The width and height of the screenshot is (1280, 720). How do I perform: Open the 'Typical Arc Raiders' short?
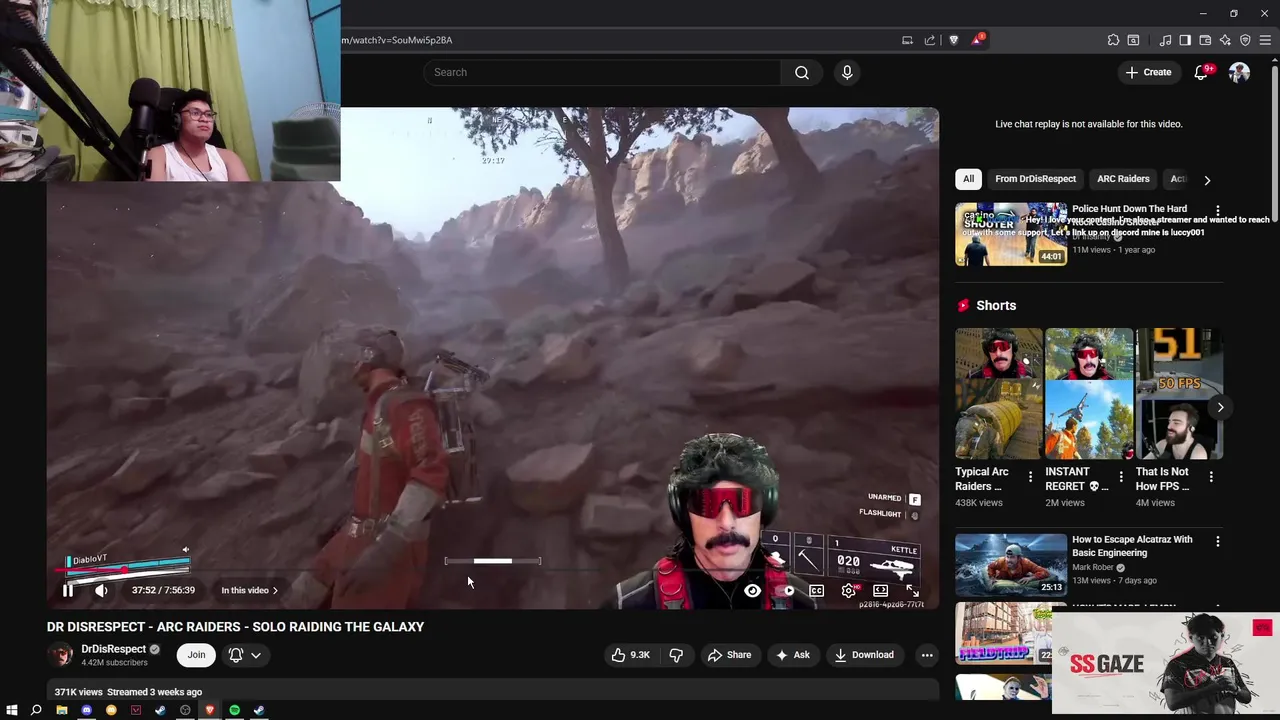pyautogui.click(x=998, y=394)
